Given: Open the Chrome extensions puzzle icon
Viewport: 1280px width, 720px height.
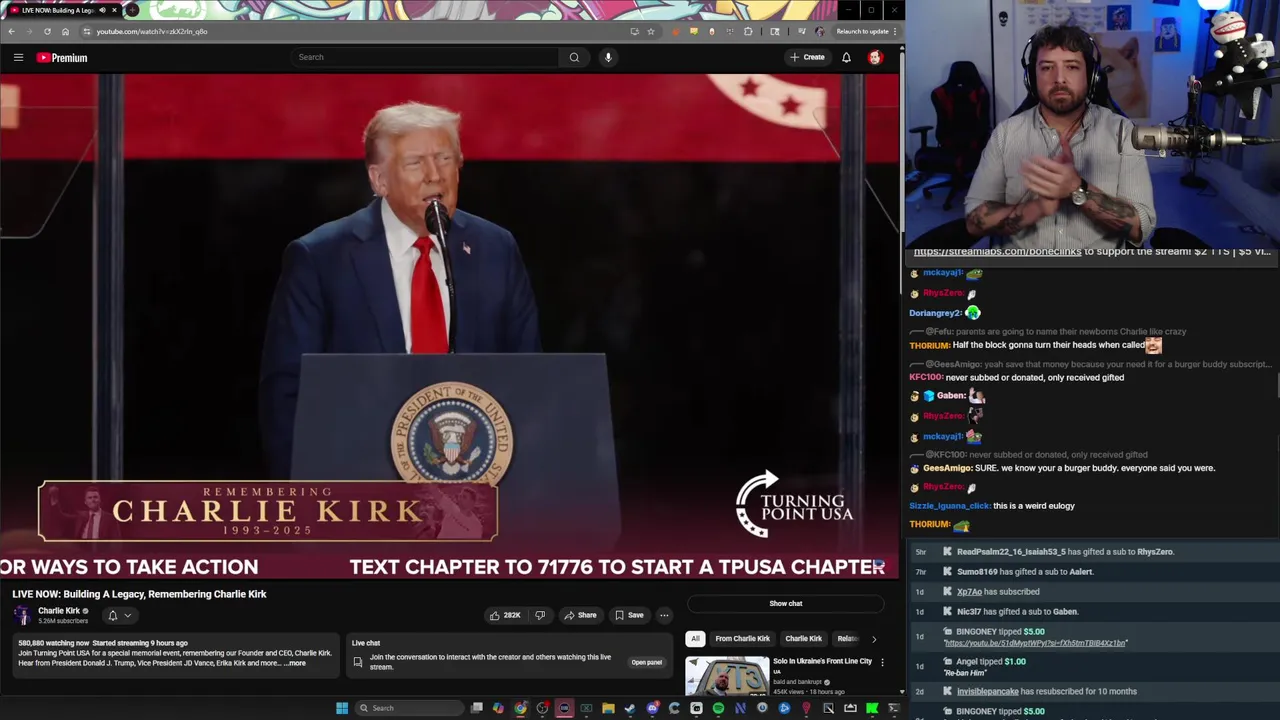Looking at the screenshot, I should pyautogui.click(x=748, y=31).
